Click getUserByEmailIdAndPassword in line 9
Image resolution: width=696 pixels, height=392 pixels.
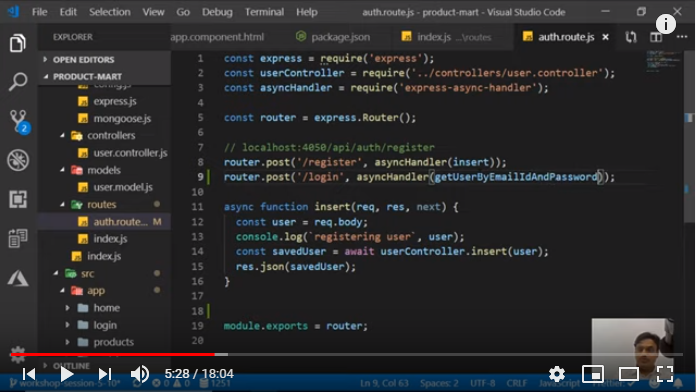pos(516,177)
